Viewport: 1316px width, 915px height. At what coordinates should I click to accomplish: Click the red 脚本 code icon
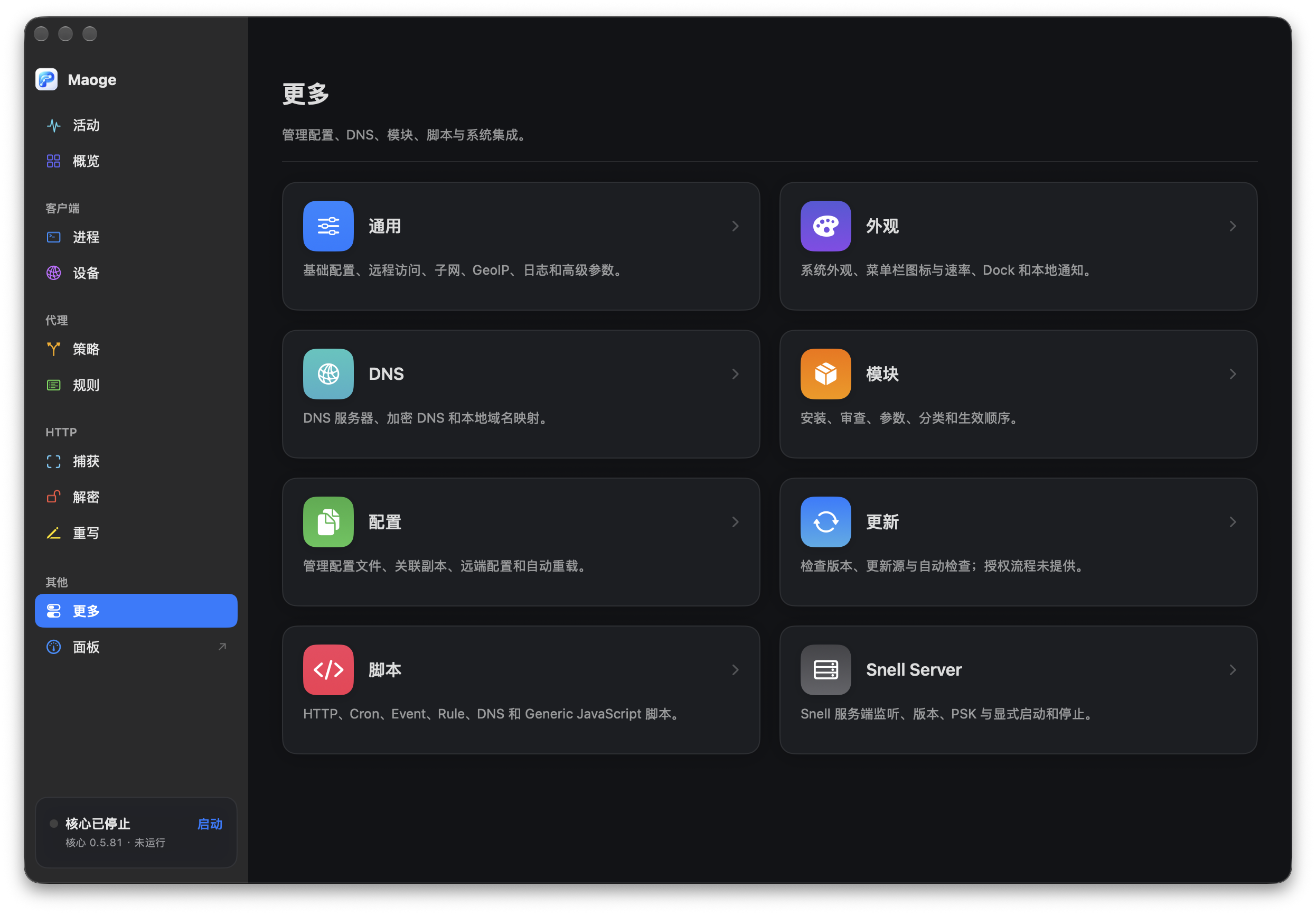point(328,670)
